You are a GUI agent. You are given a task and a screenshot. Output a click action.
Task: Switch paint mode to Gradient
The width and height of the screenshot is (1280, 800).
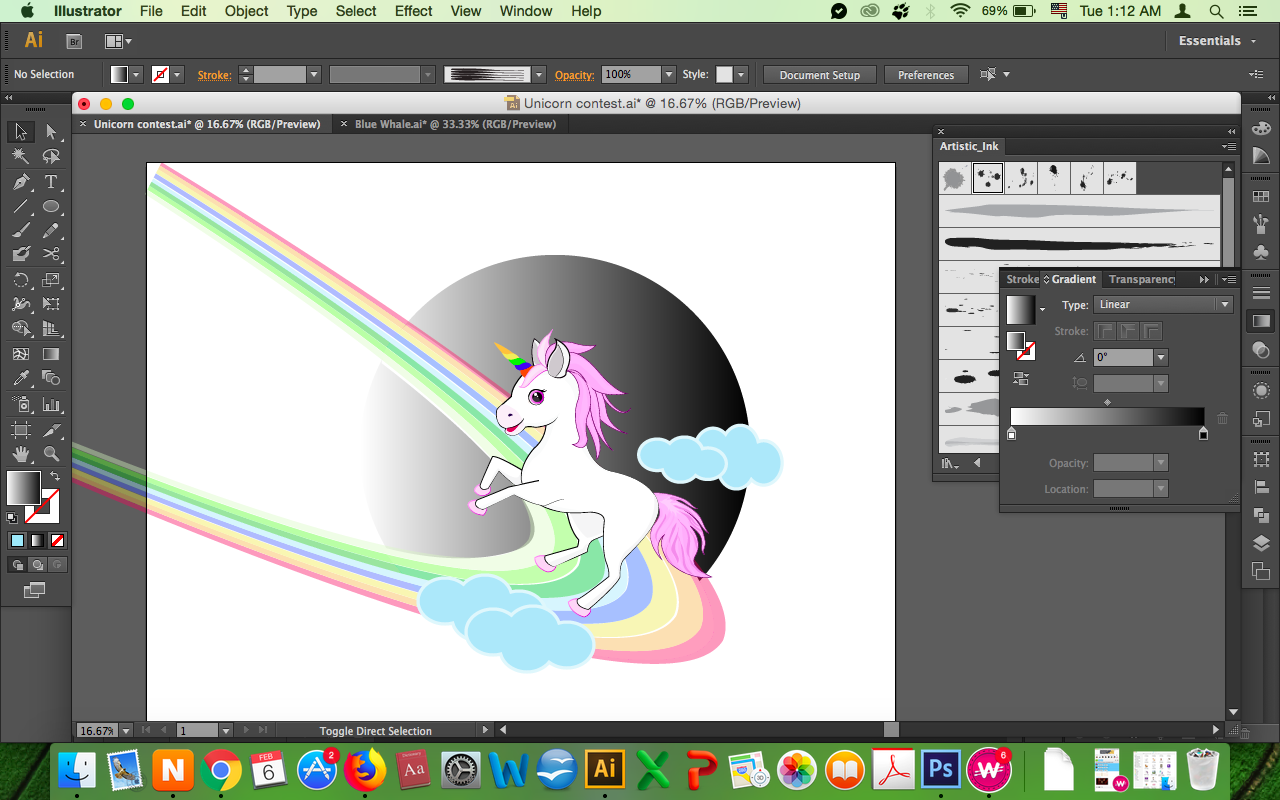[x=37, y=540]
